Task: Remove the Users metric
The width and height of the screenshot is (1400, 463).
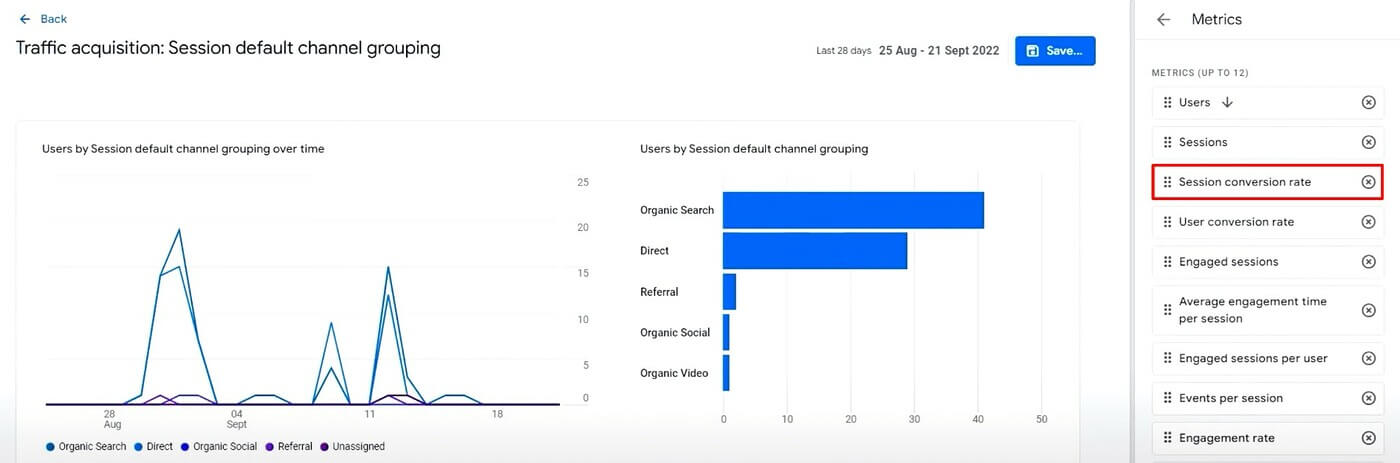Action: pos(1369,103)
